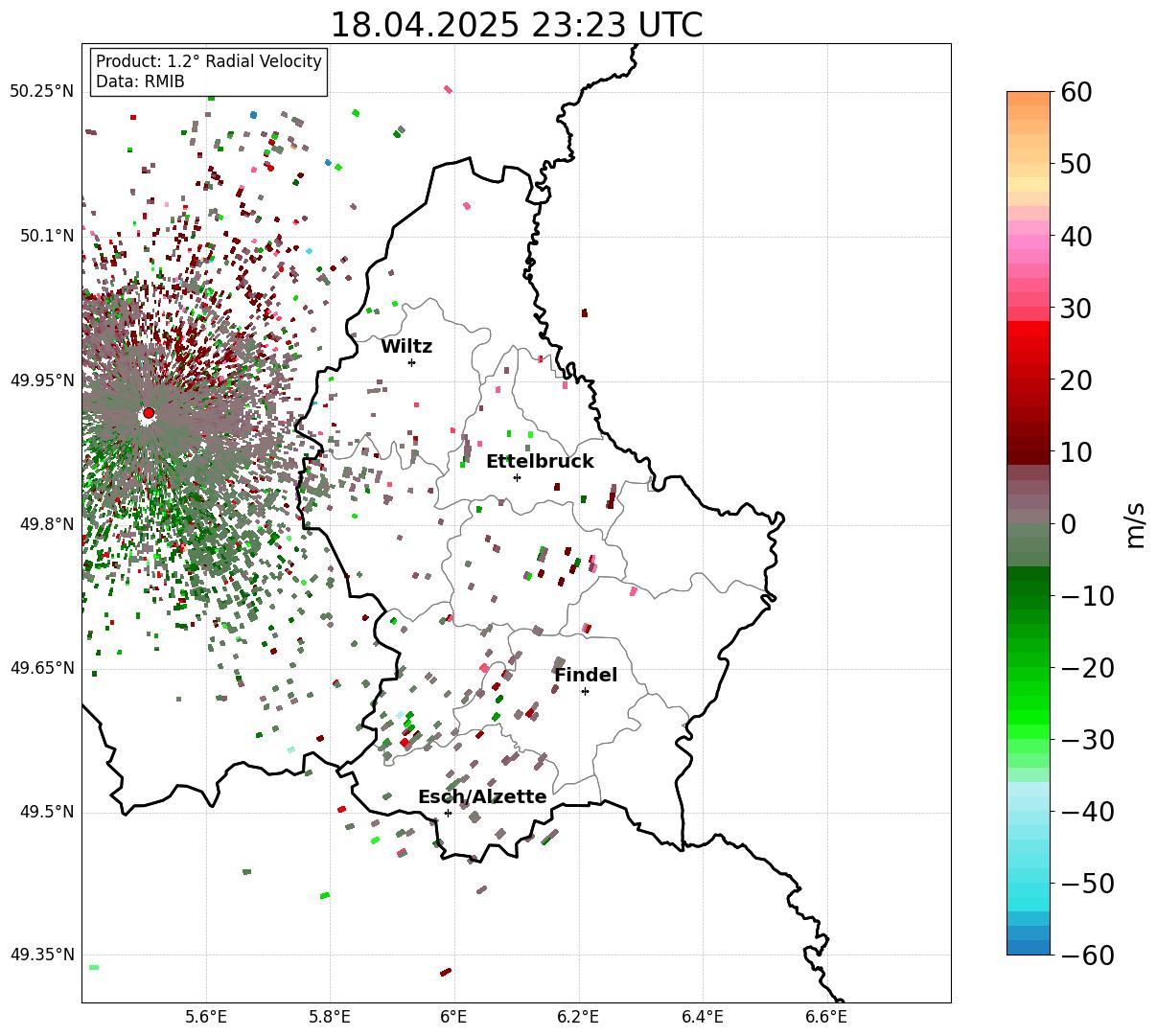Click the "Findel" label
Viewport: 1157px width, 1036px height.
pyautogui.click(x=586, y=676)
